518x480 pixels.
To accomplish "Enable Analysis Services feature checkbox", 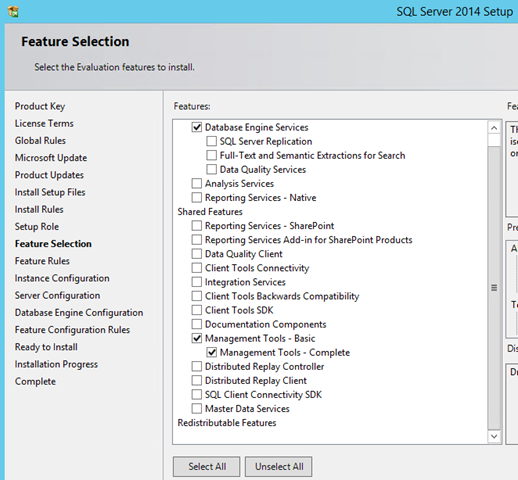I will tap(197, 183).
